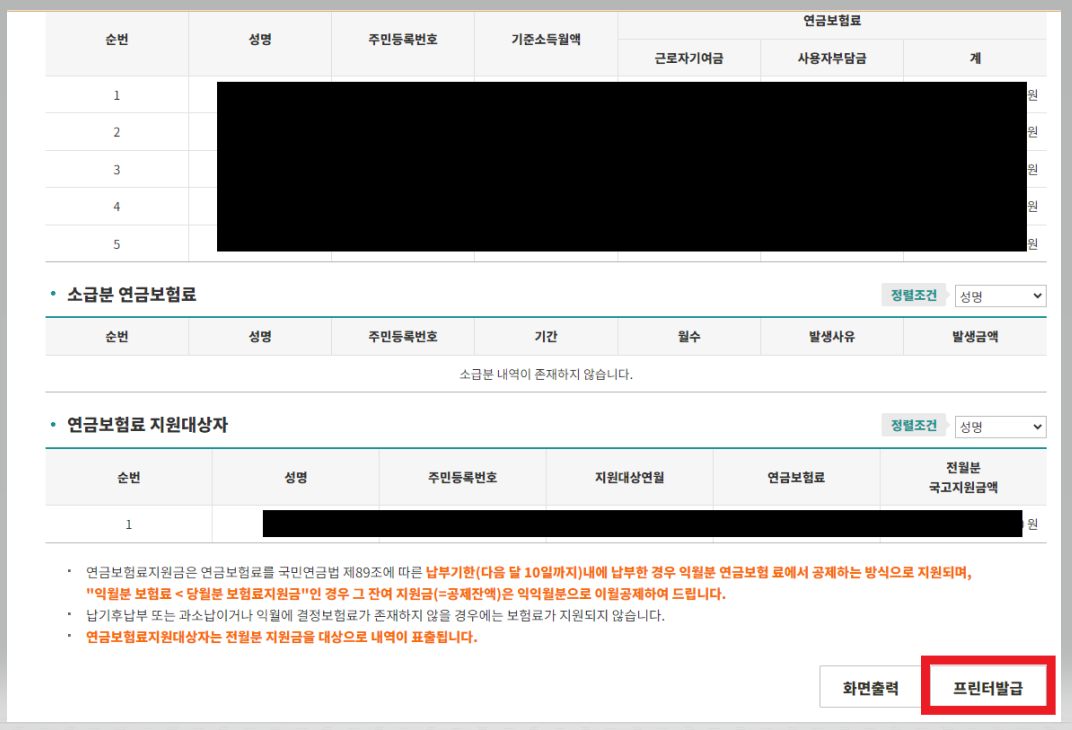Click the 소급분 연금보험료 section title

click(x=131, y=295)
